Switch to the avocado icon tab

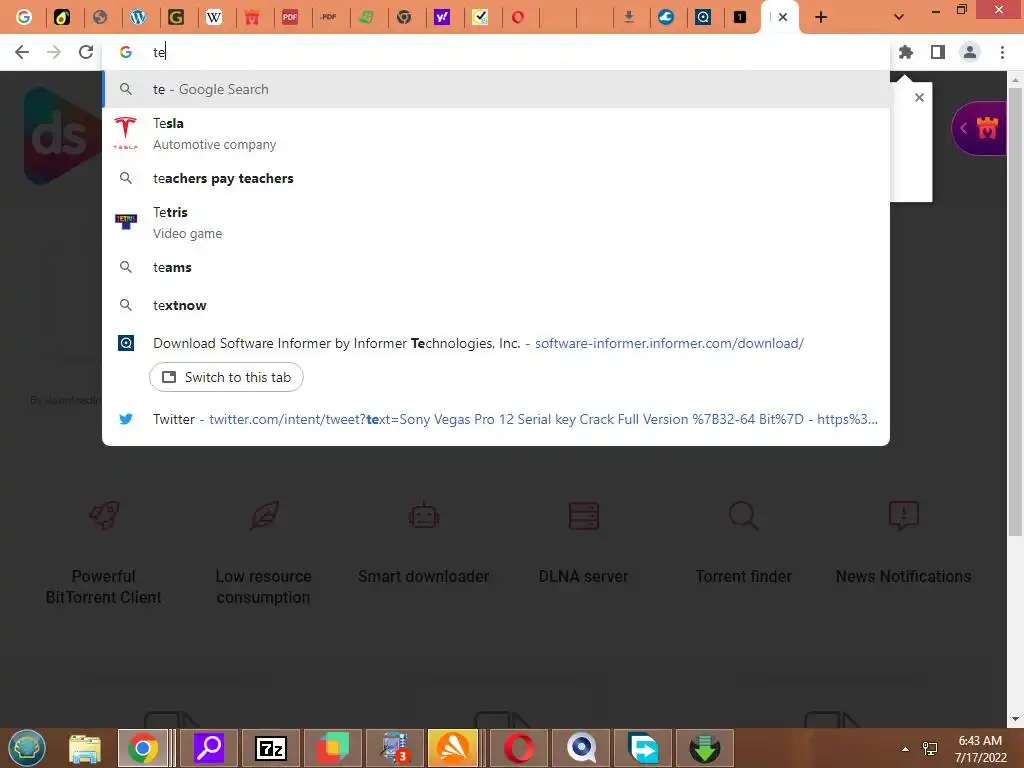pyautogui.click(x=62, y=17)
